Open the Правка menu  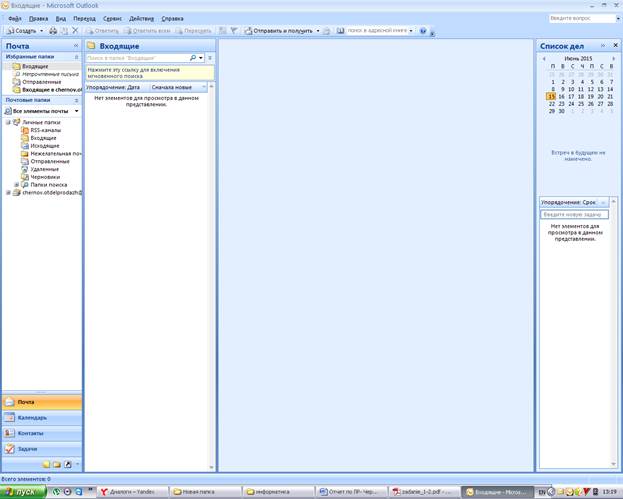[x=39, y=19]
